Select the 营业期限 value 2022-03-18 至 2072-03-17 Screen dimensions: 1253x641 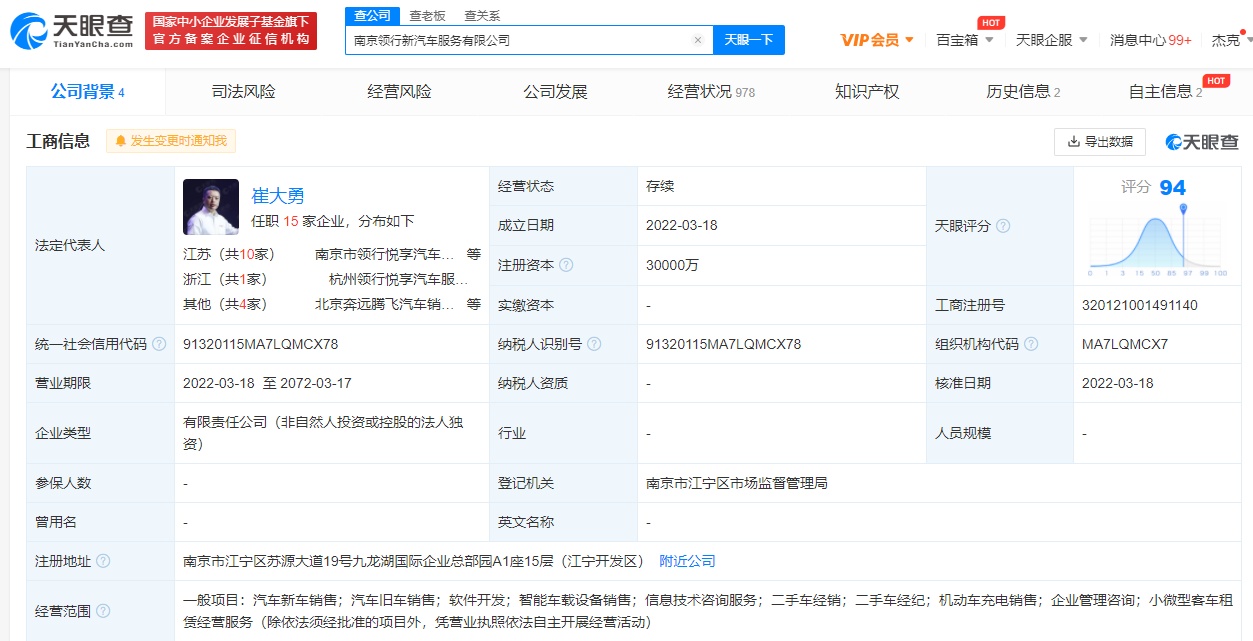[x=267, y=383]
